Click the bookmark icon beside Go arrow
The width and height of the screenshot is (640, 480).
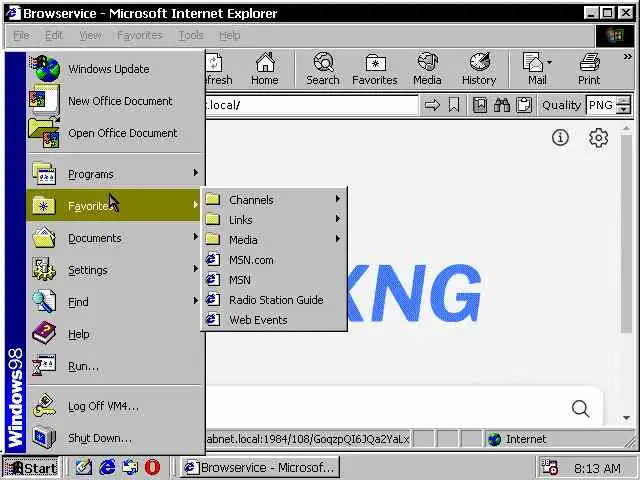454,105
